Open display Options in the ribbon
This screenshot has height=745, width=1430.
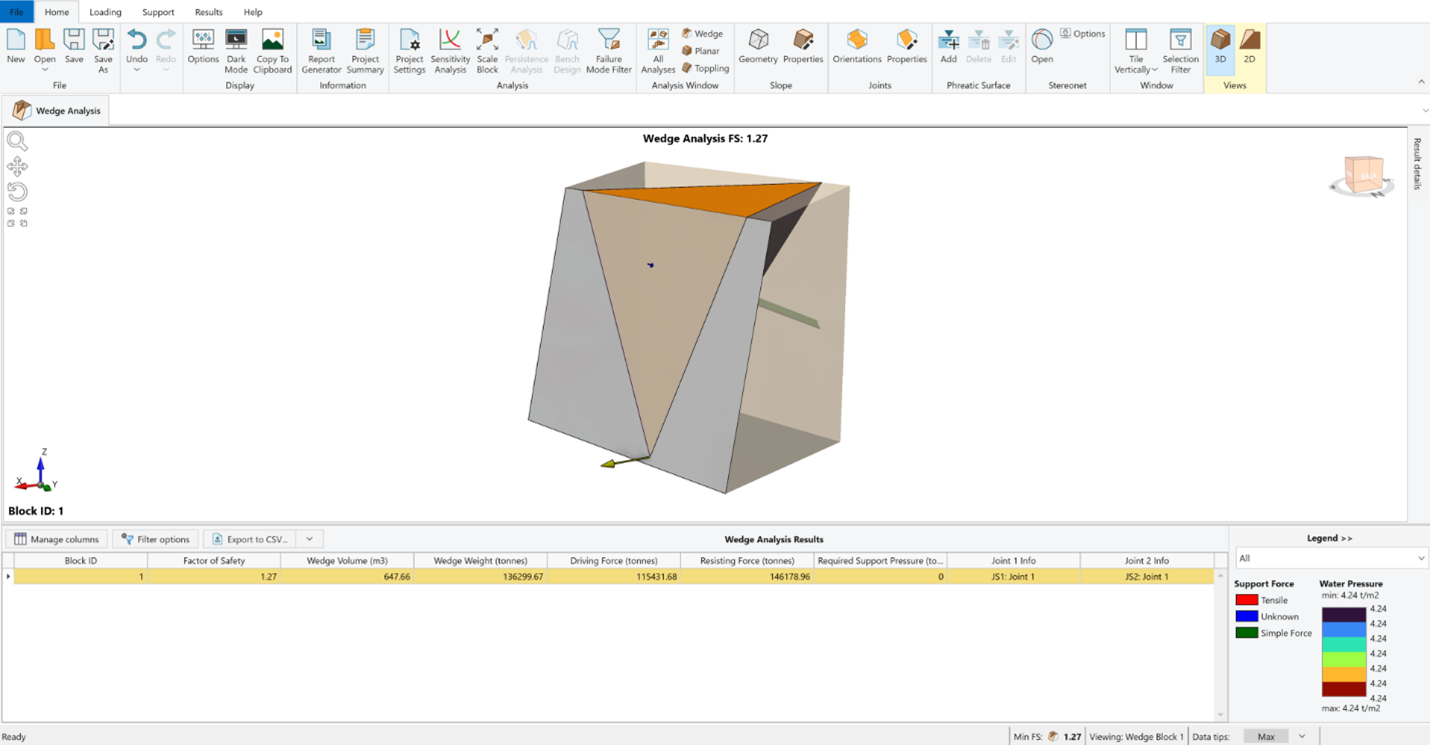pyautogui.click(x=203, y=46)
